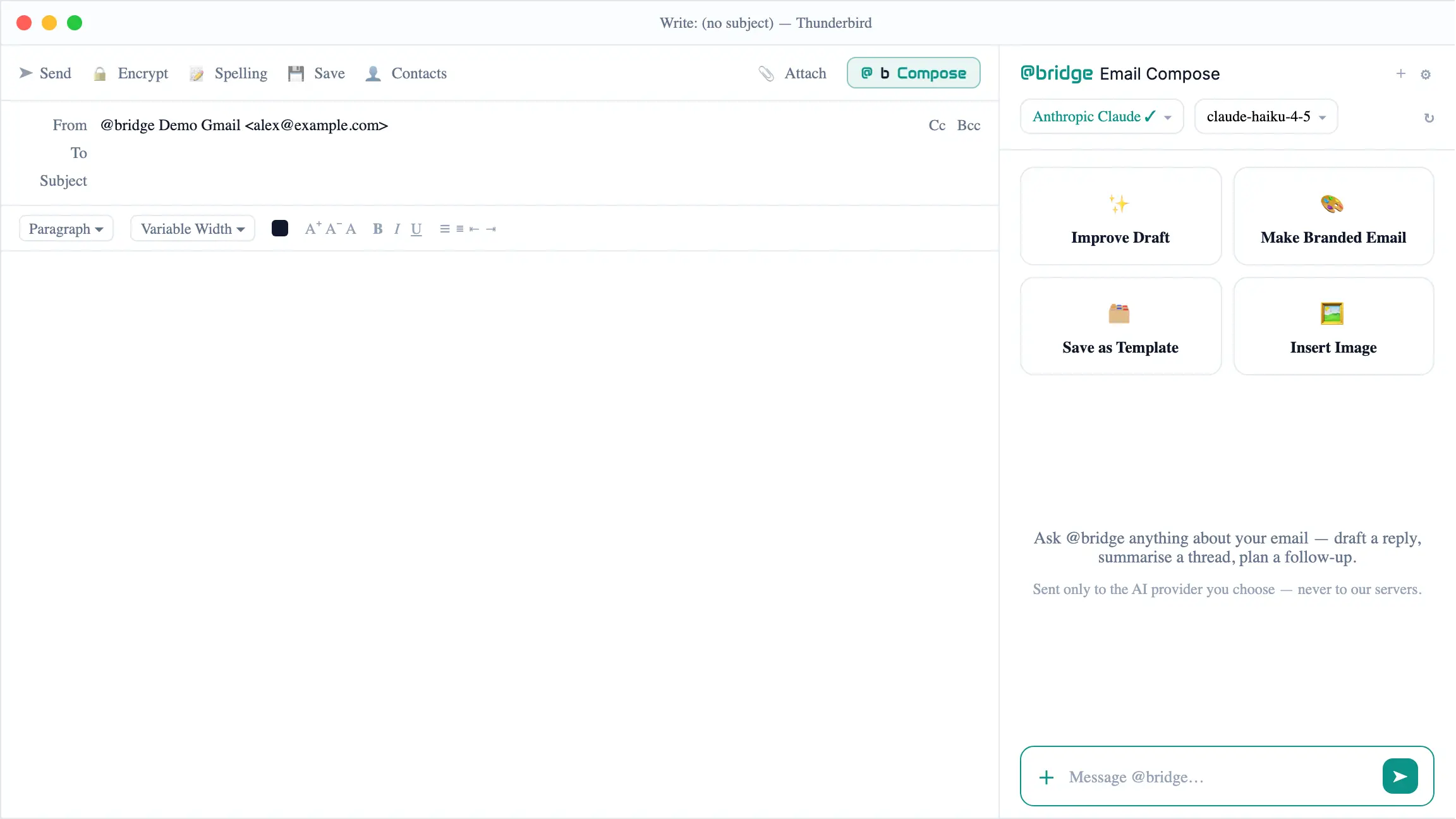Close the window with the red button

coord(24,23)
